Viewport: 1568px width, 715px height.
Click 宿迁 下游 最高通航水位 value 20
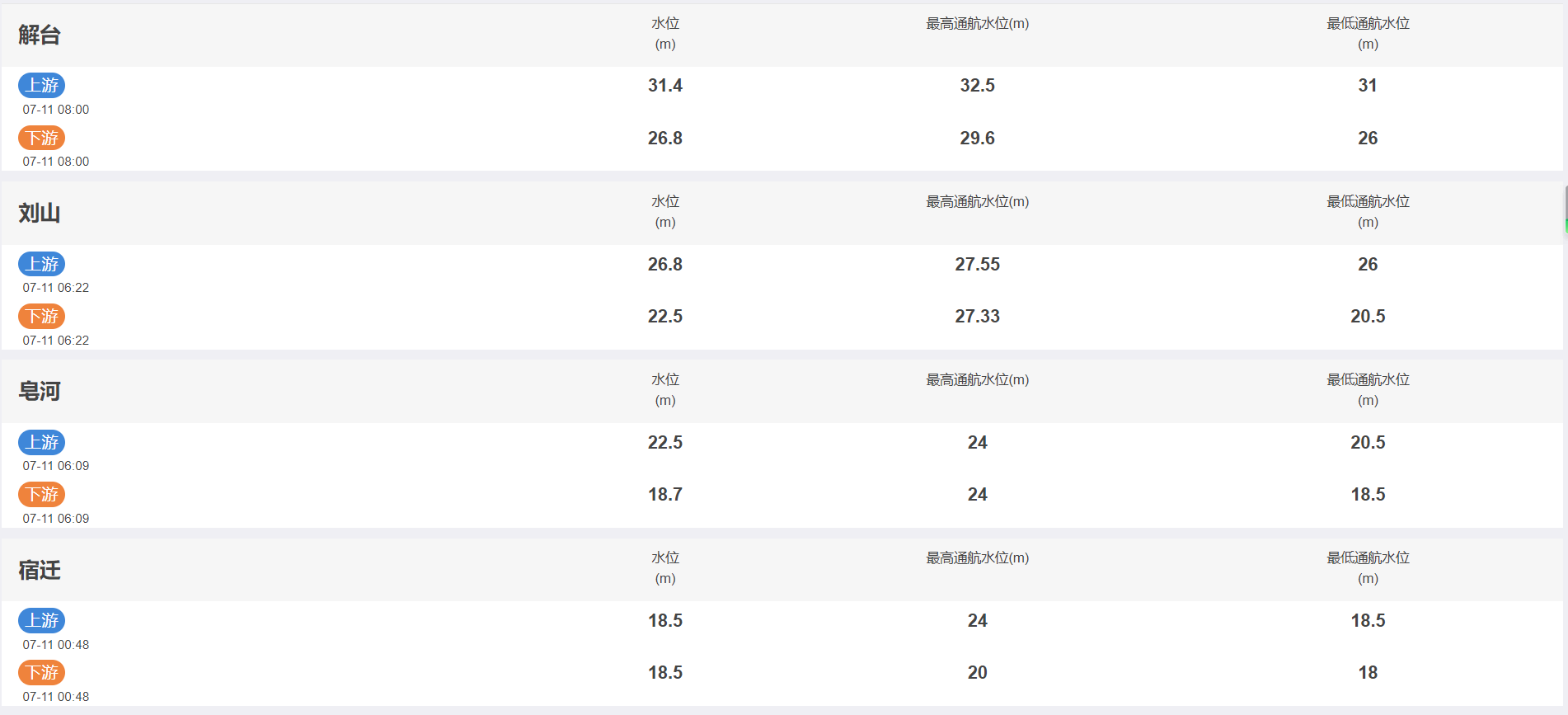(x=977, y=672)
